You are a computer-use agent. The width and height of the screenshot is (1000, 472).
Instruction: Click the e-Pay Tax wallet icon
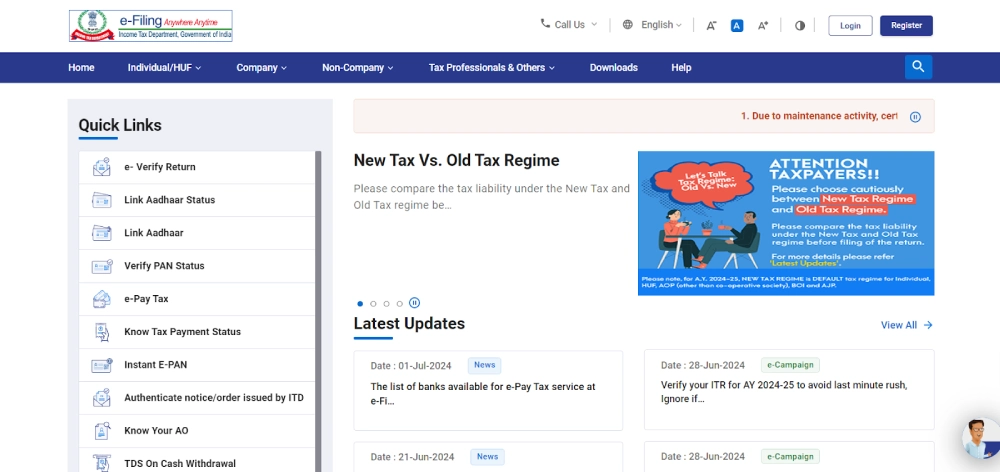(101, 299)
